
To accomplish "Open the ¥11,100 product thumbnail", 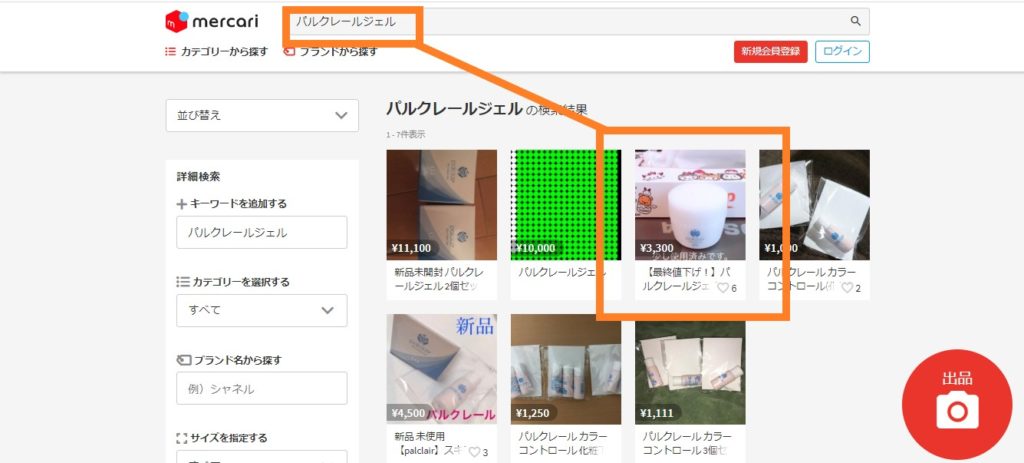I will pos(441,205).
